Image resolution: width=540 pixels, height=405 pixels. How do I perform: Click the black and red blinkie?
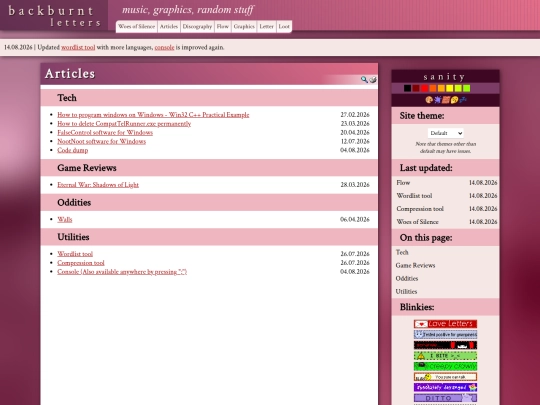pos(445,345)
